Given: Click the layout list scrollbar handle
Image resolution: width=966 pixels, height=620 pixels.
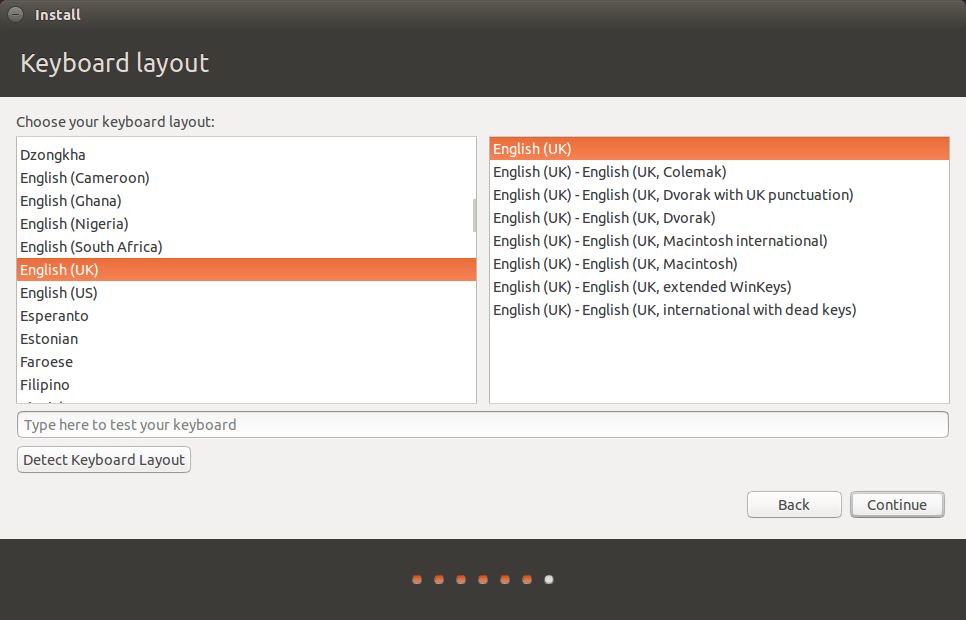Looking at the screenshot, I should [474, 215].
